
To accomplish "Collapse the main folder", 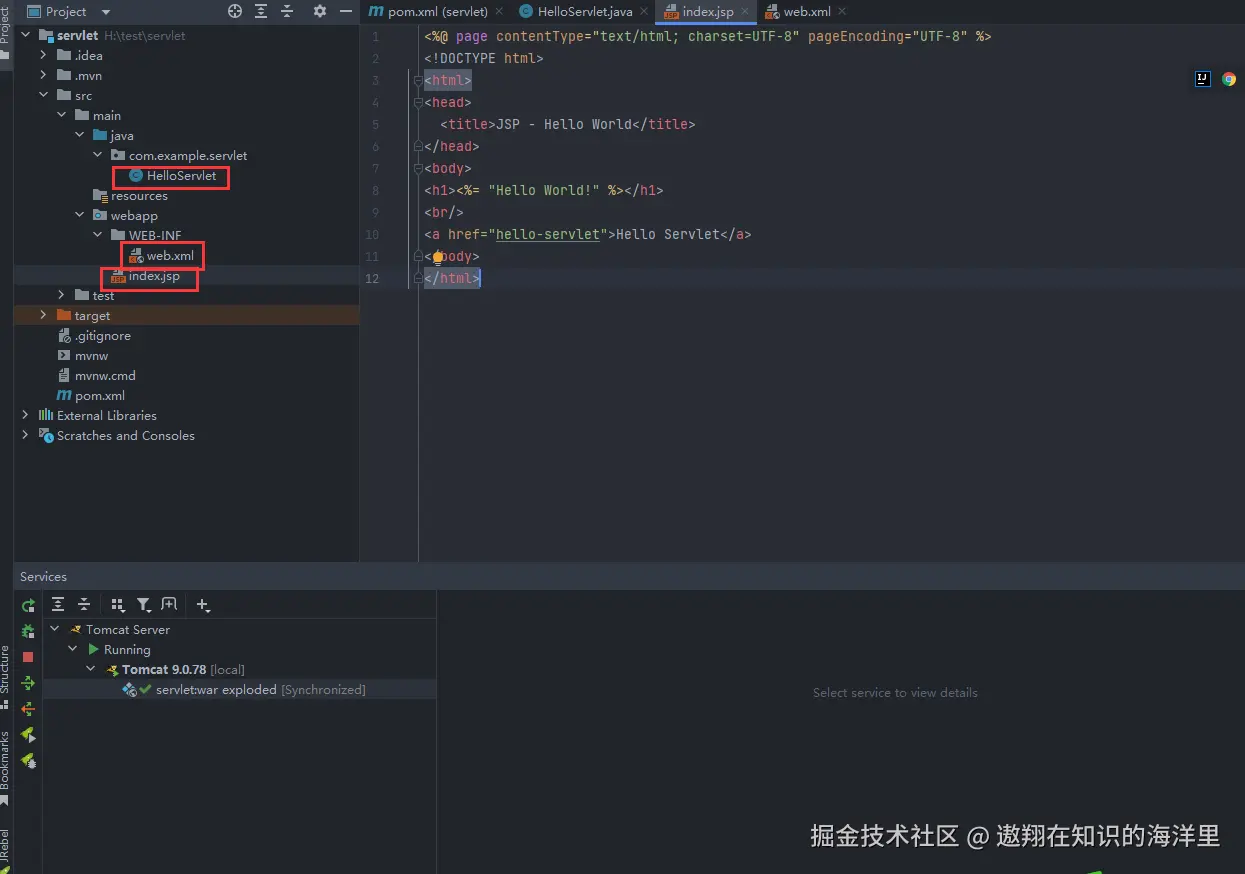I will (61, 115).
